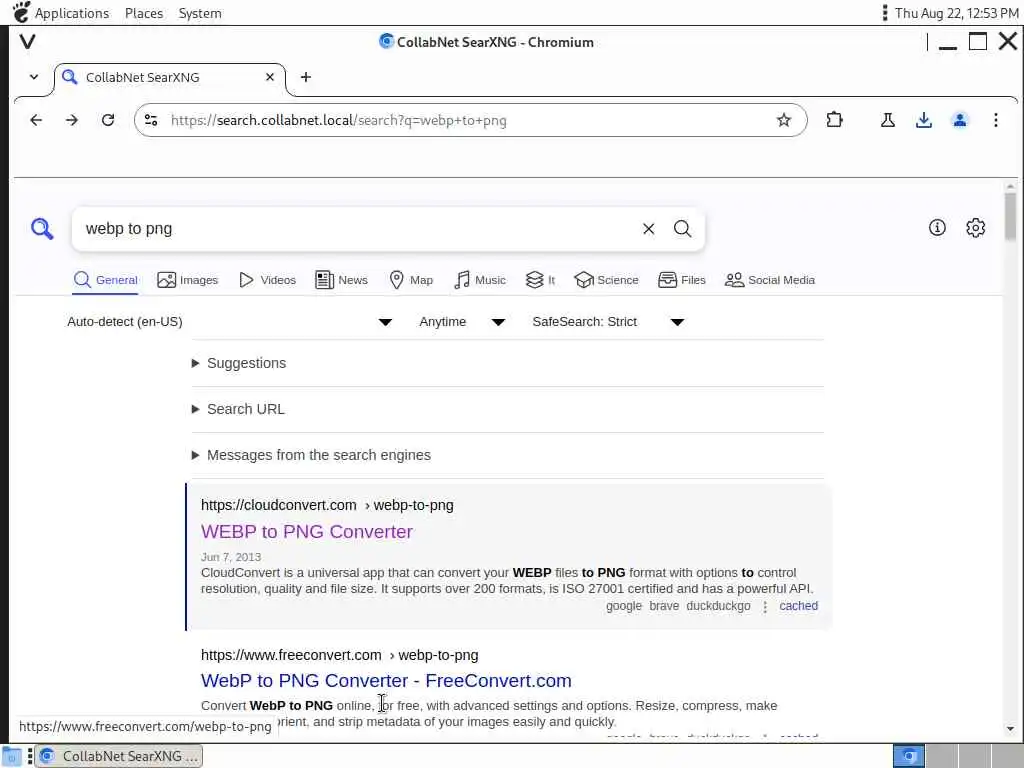This screenshot has height=768, width=1024.
Task: Bookmark this page with star icon
Action: pyautogui.click(x=784, y=120)
